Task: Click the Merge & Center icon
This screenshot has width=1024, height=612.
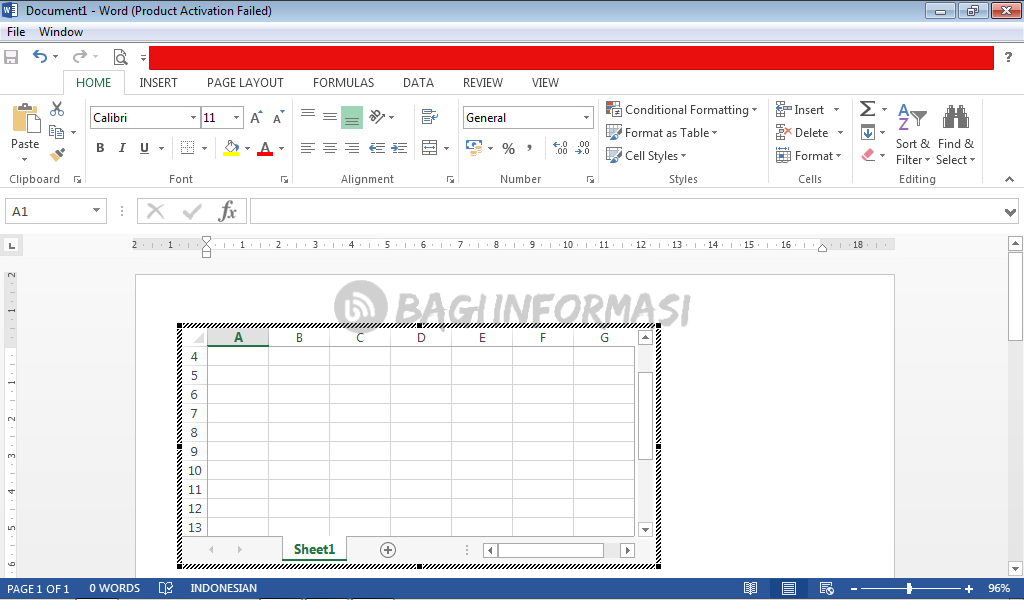Action: (430, 148)
